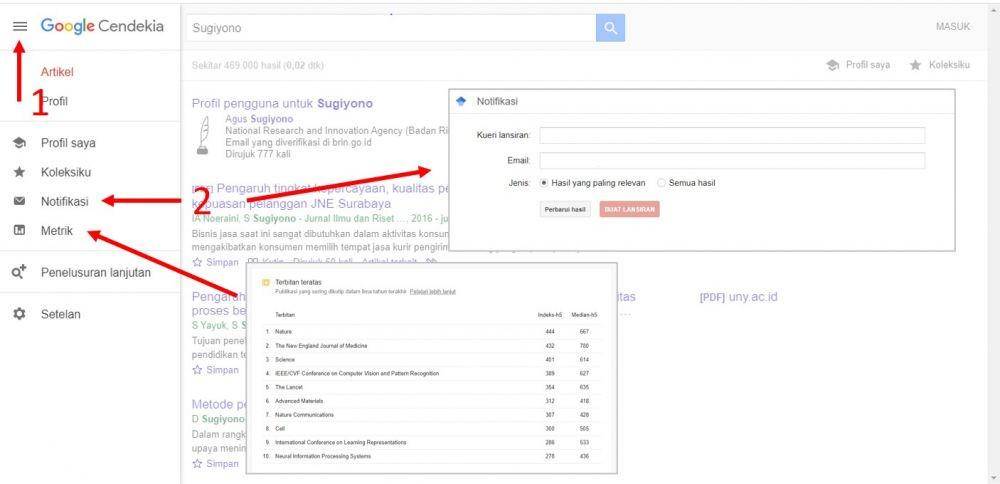
Task: Click the search box containing Sugiyono
Action: (x=392, y=28)
